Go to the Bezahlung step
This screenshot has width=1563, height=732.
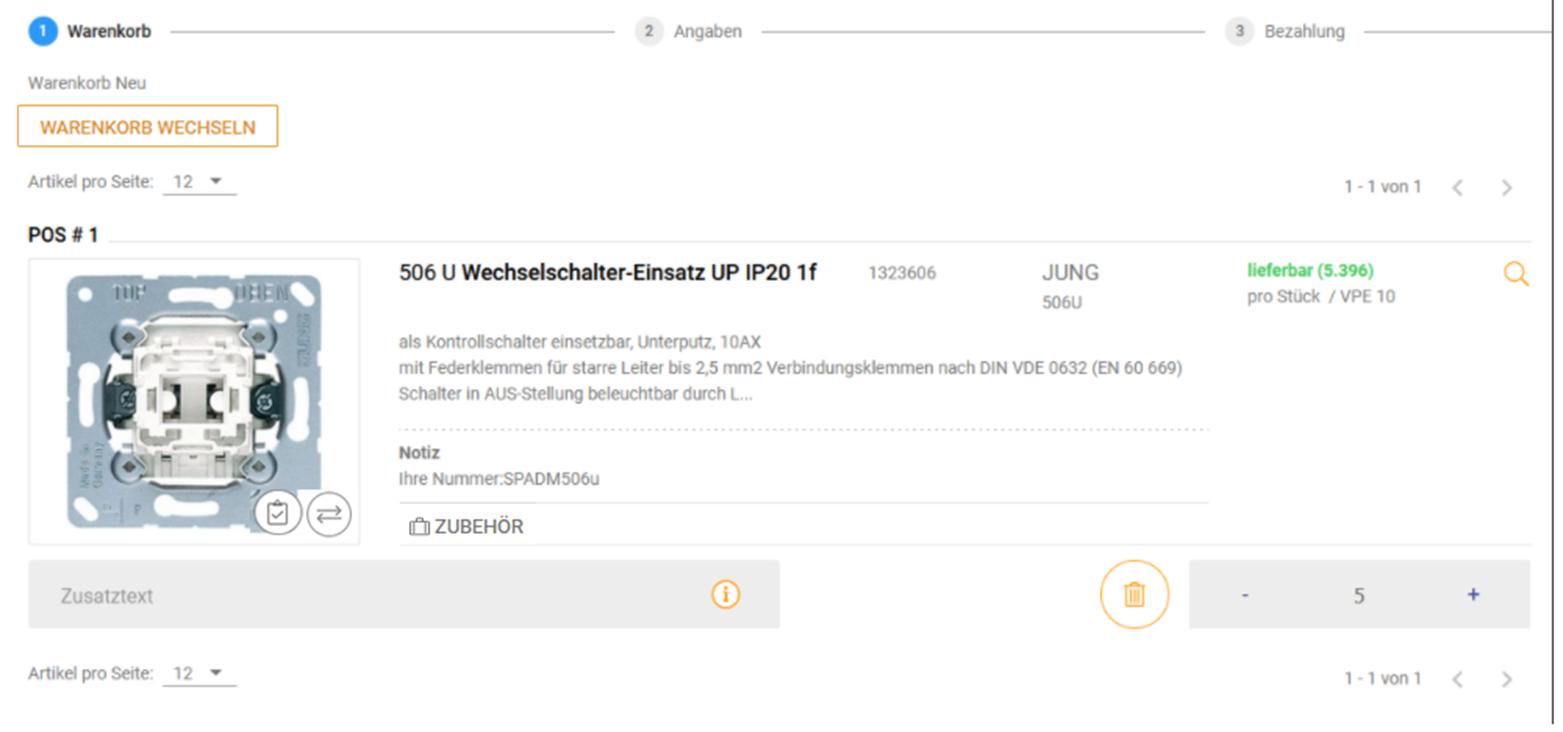1285,31
